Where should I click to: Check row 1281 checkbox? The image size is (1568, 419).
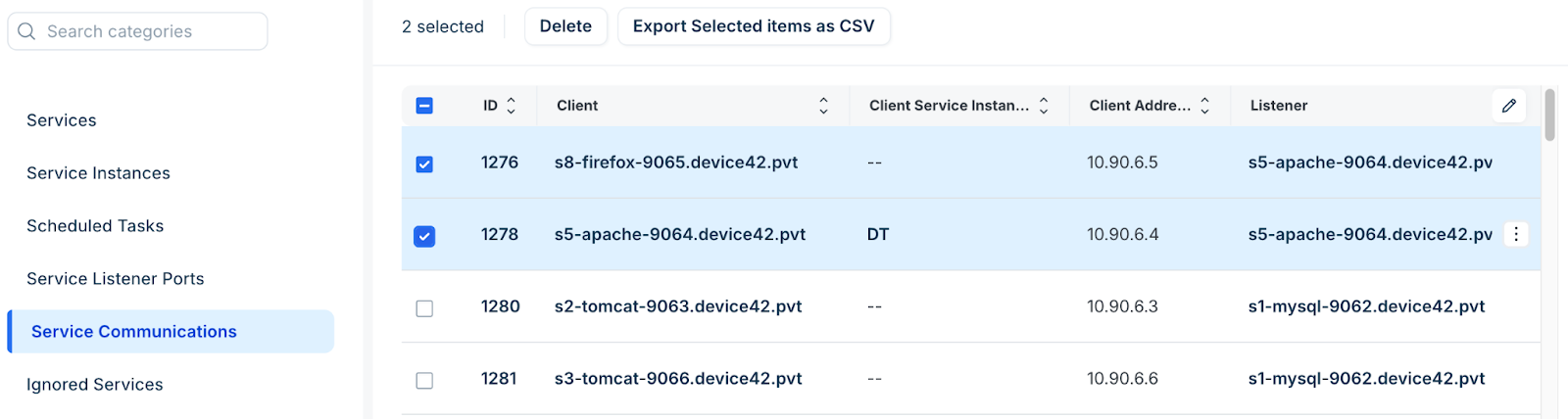click(x=424, y=380)
